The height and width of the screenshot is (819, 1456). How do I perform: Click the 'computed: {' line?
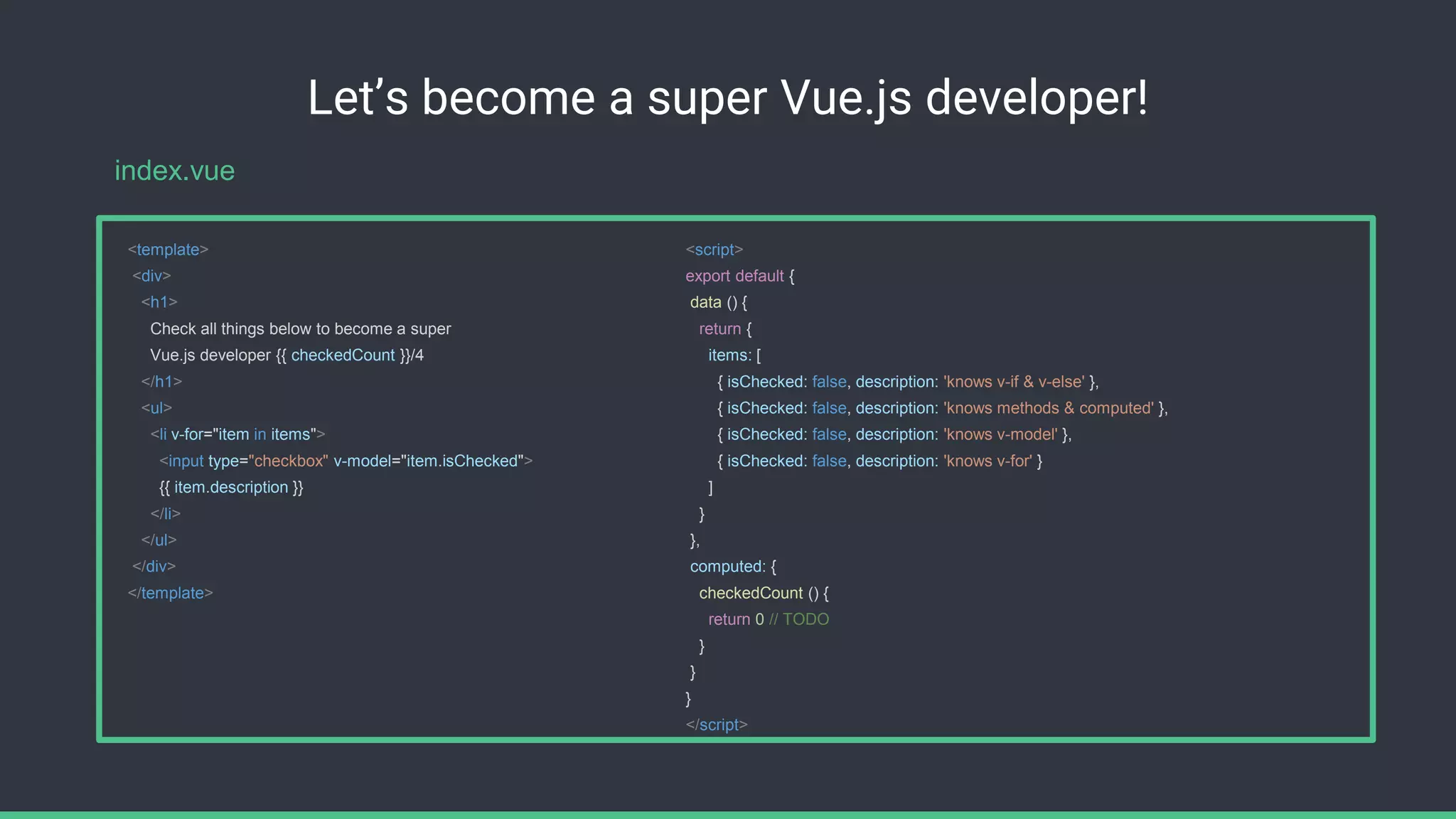(734, 567)
